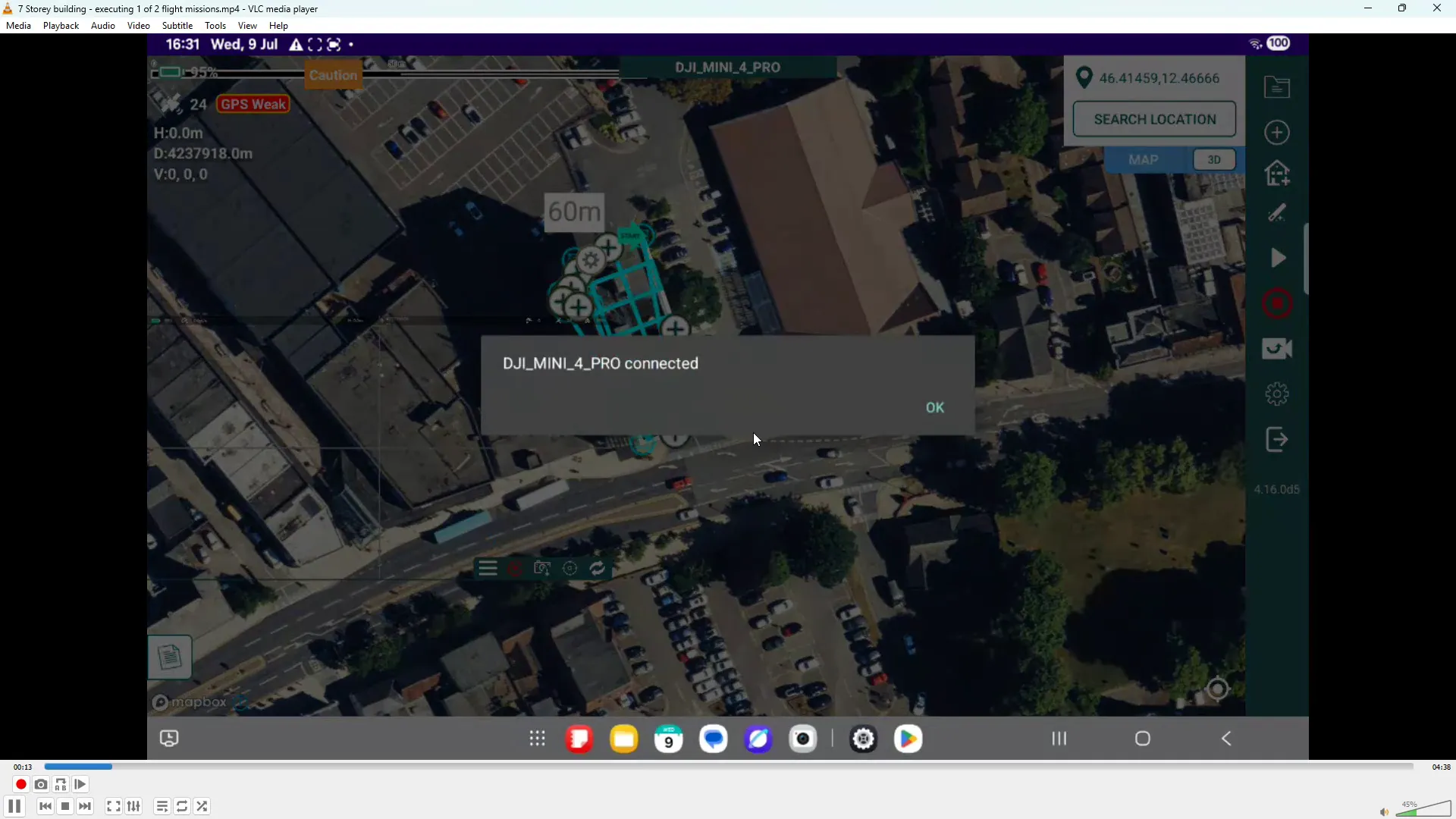Show extended settings equalizer panel

pyautogui.click(x=134, y=806)
